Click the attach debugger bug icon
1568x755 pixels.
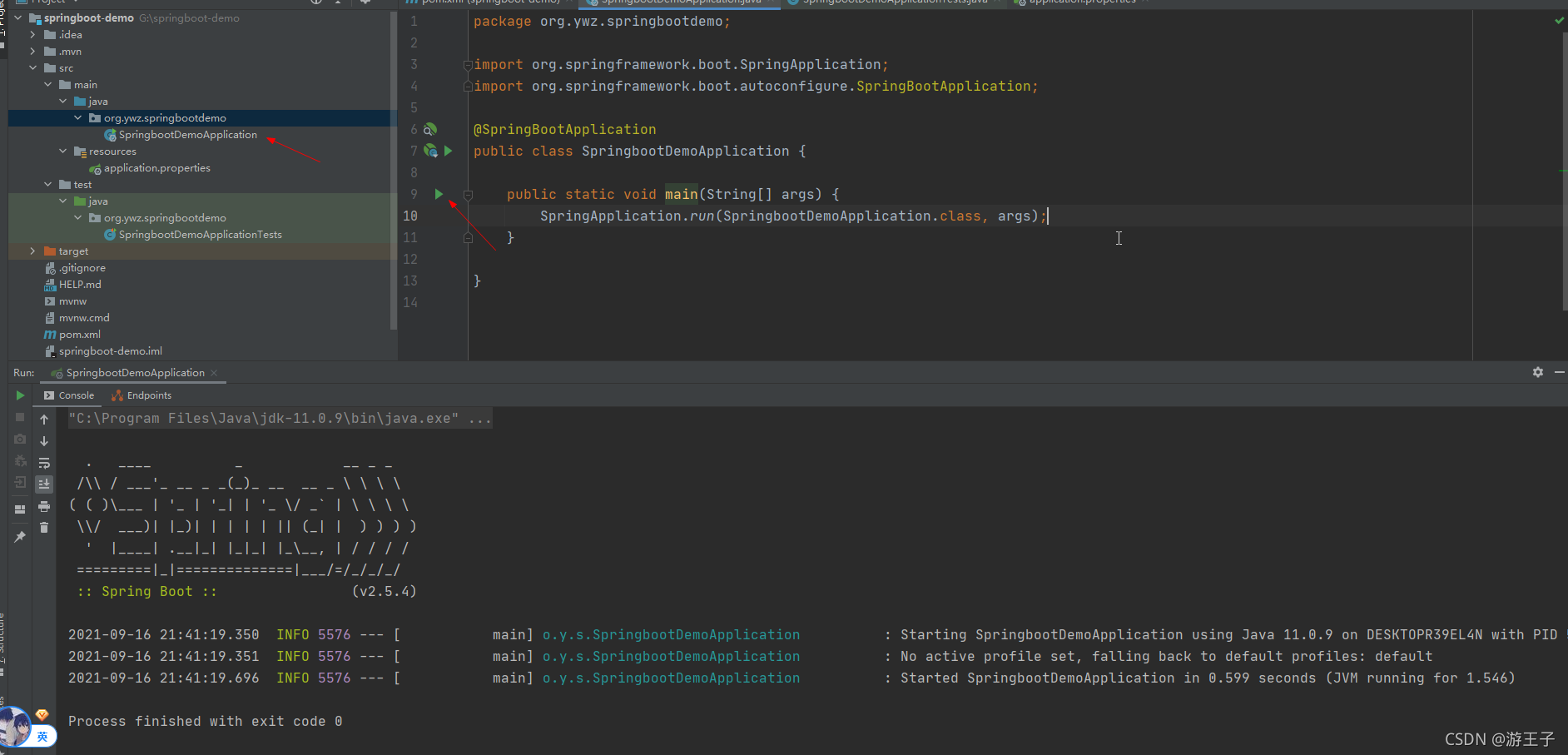coord(20,460)
